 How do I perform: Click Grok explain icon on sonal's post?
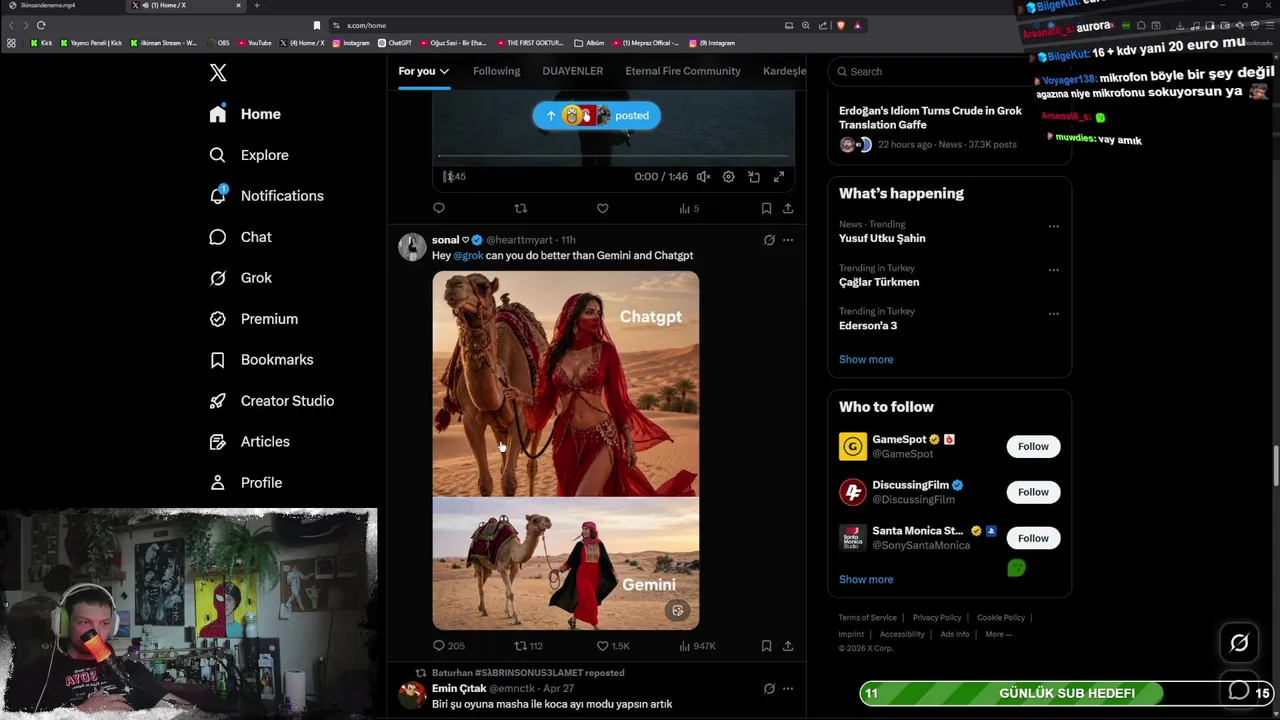769,240
